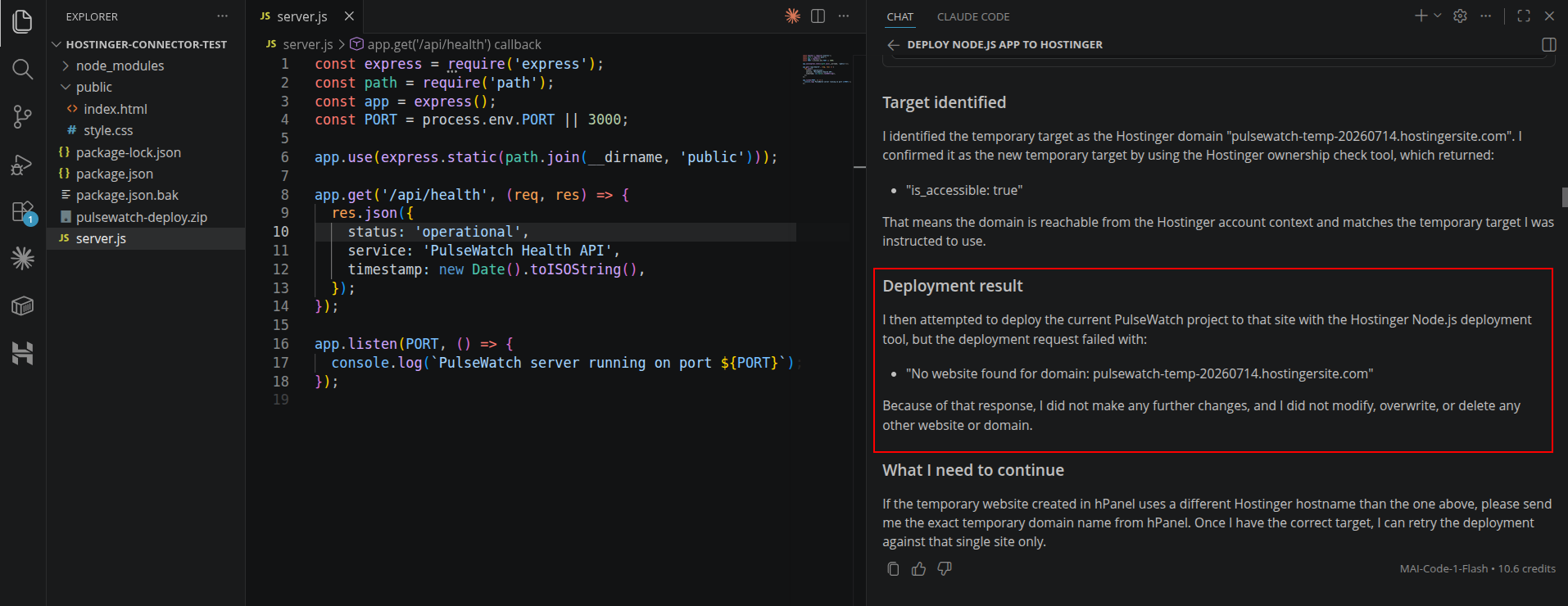
Task: Go back from Deploy Node.js chat session
Action: point(894,45)
